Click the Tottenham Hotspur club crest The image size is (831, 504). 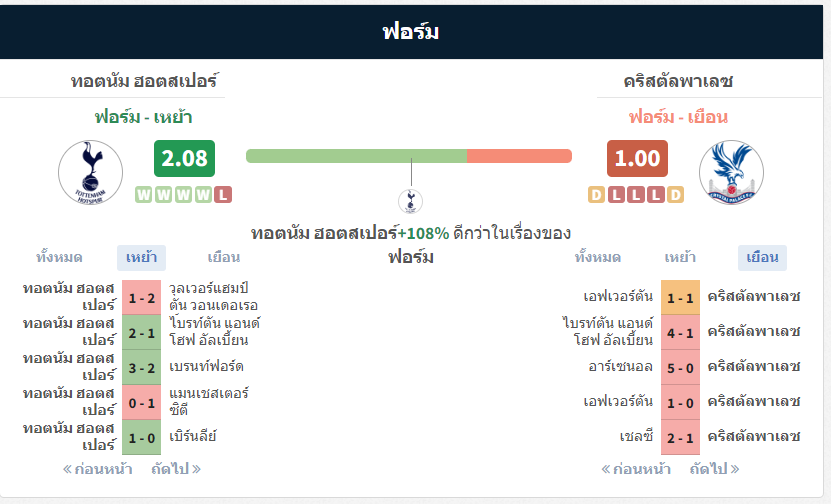(x=91, y=172)
